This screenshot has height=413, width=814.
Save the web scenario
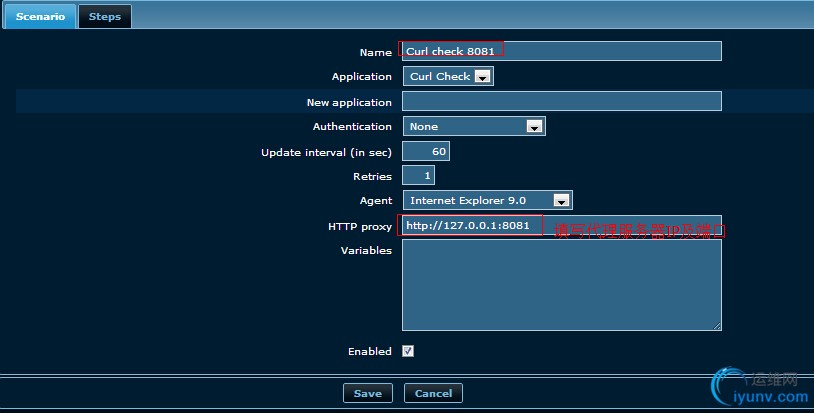[x=368, y=393]
